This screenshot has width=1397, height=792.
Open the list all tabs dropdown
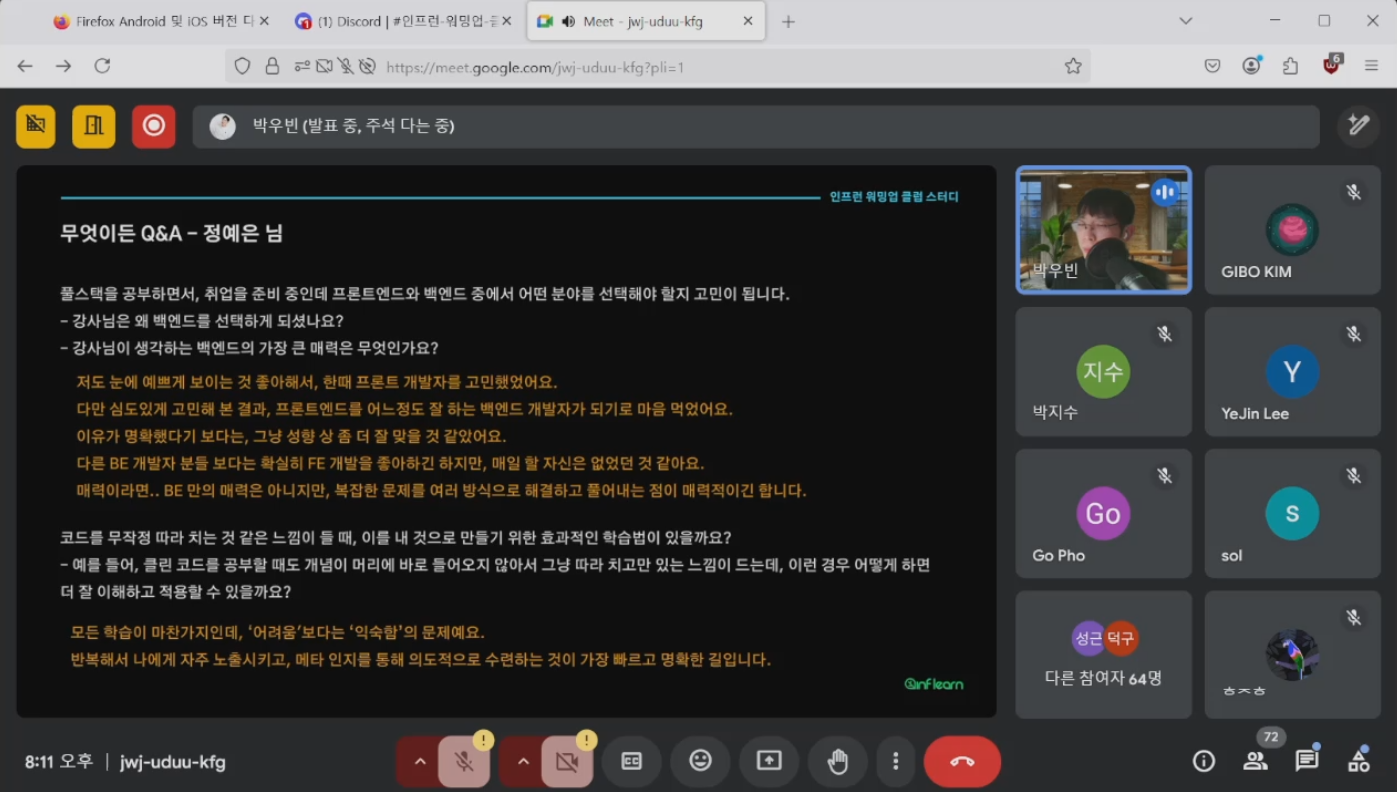(1186, 21)
